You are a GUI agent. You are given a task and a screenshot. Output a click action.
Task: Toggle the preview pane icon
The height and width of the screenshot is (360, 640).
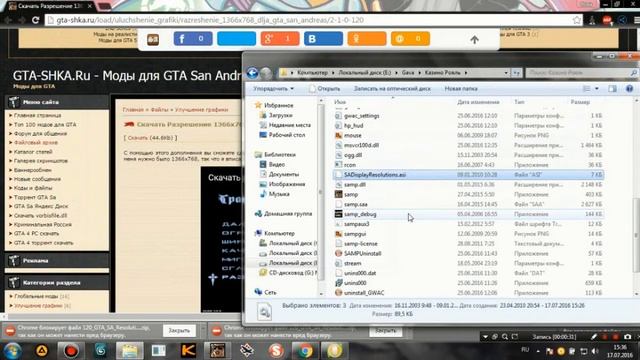coord(612,89)
